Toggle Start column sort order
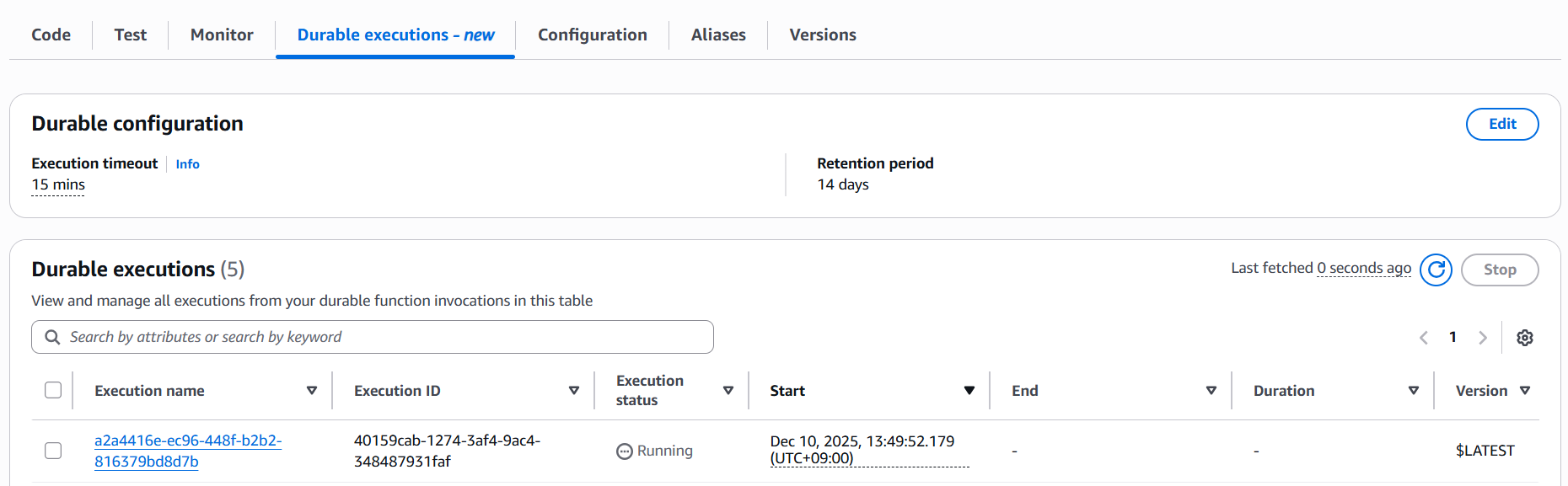1568x486 pixels. click(969, 391)
